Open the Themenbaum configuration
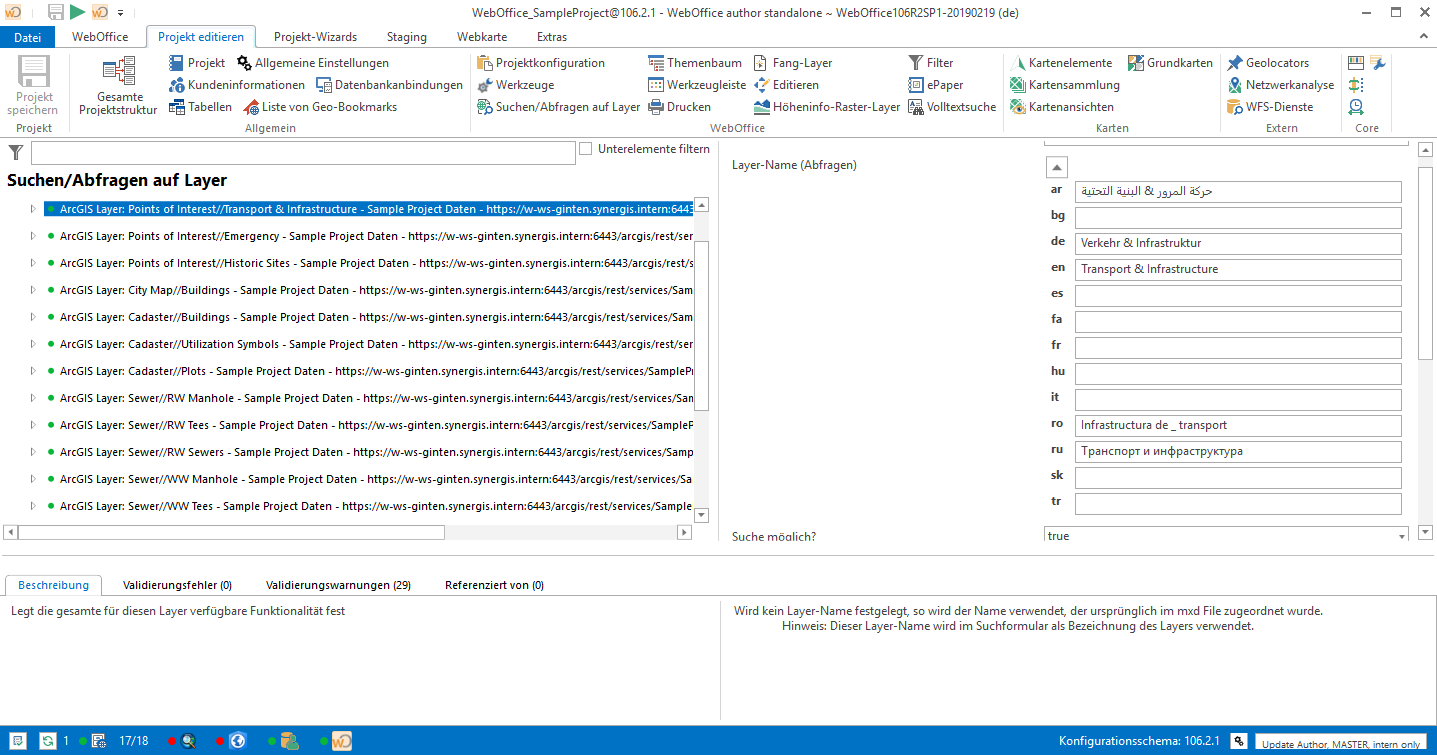 (695, 62)
